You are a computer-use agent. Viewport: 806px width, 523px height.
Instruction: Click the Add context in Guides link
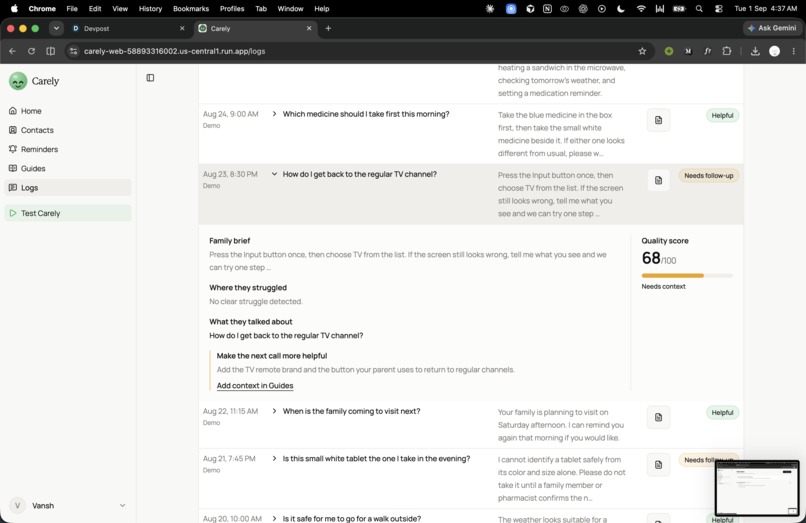pos(255,386)
